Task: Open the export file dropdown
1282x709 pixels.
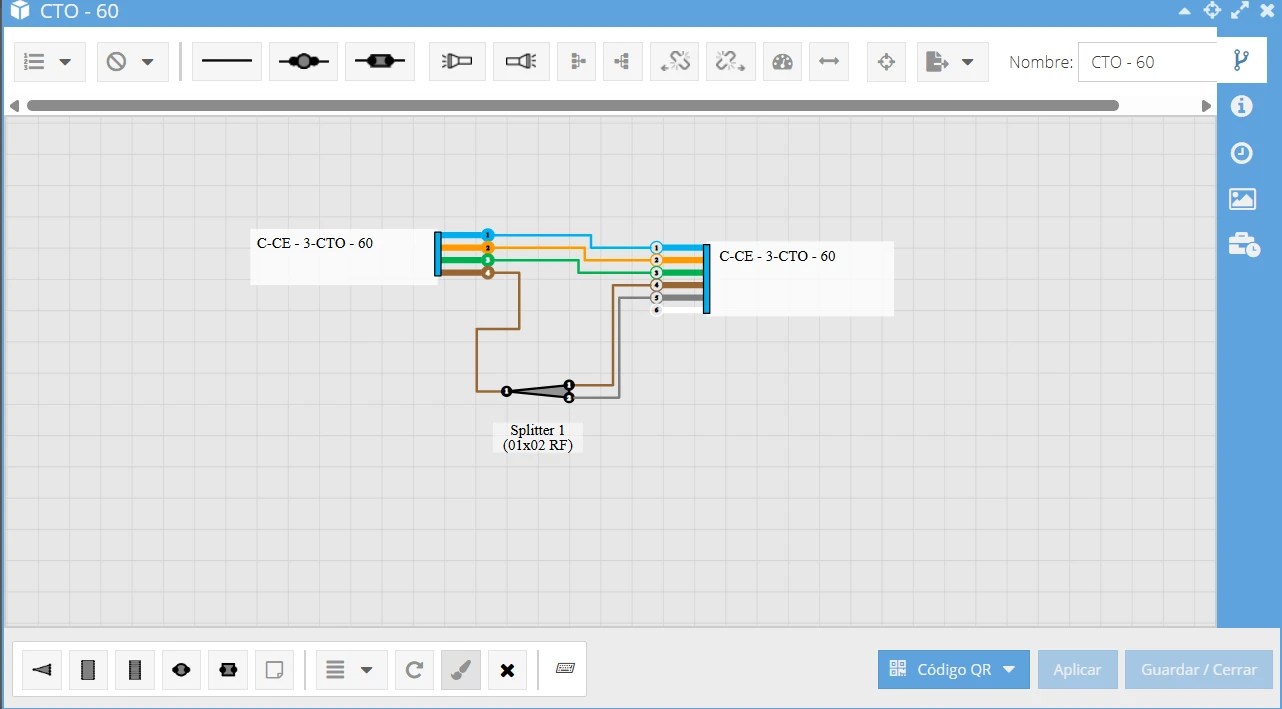Action: (952, 62)
